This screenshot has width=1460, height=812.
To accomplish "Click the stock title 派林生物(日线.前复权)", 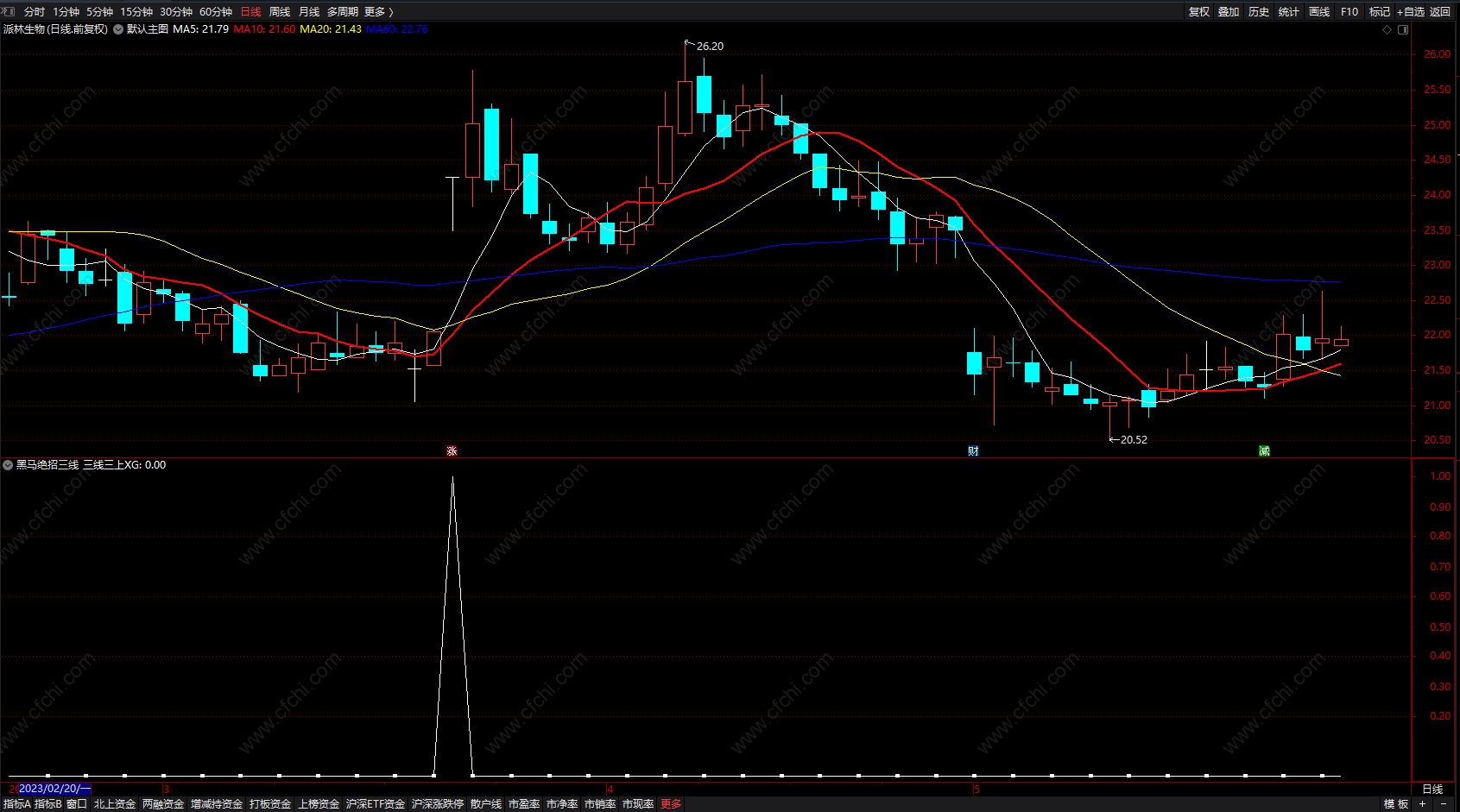I will coord(55,29).
